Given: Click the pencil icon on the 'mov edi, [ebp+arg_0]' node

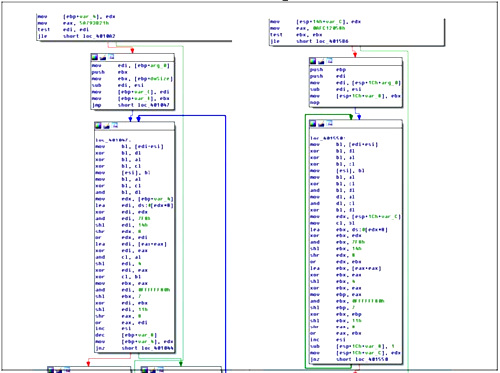Looking at the screenshot, I should pos(103,57).
